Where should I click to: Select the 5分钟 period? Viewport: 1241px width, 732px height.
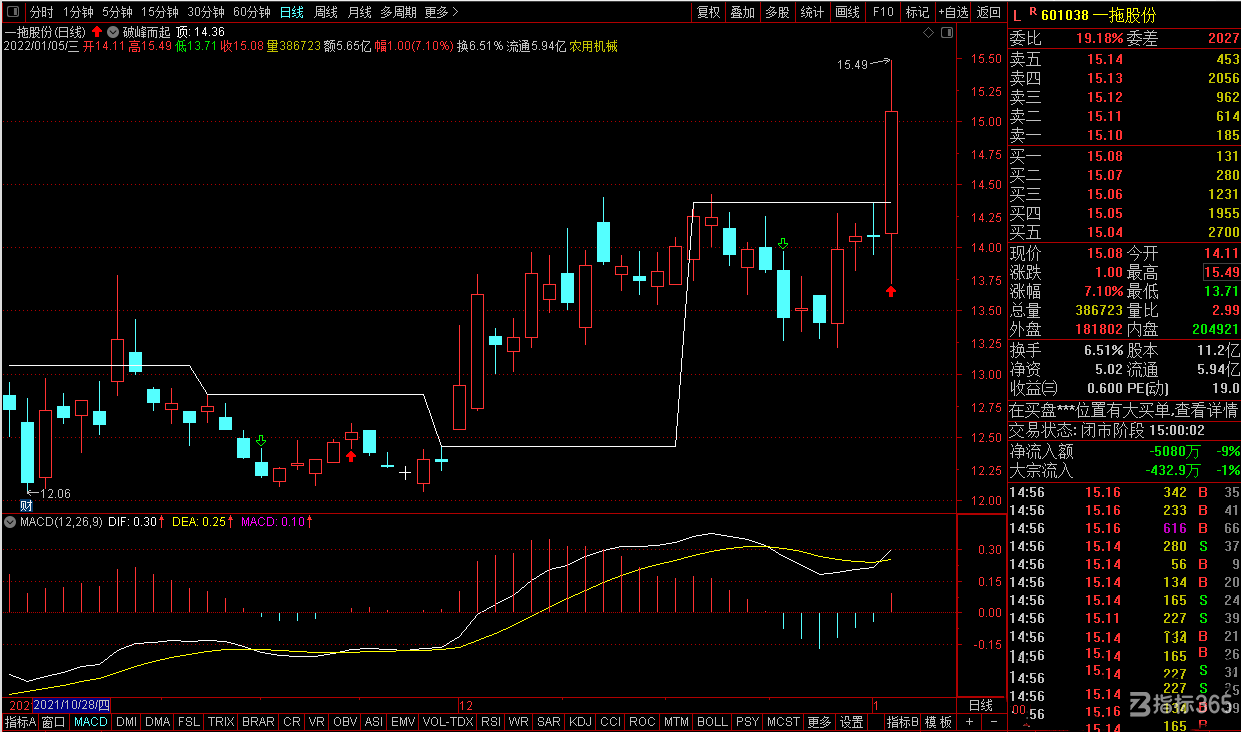tap(117, 12)
